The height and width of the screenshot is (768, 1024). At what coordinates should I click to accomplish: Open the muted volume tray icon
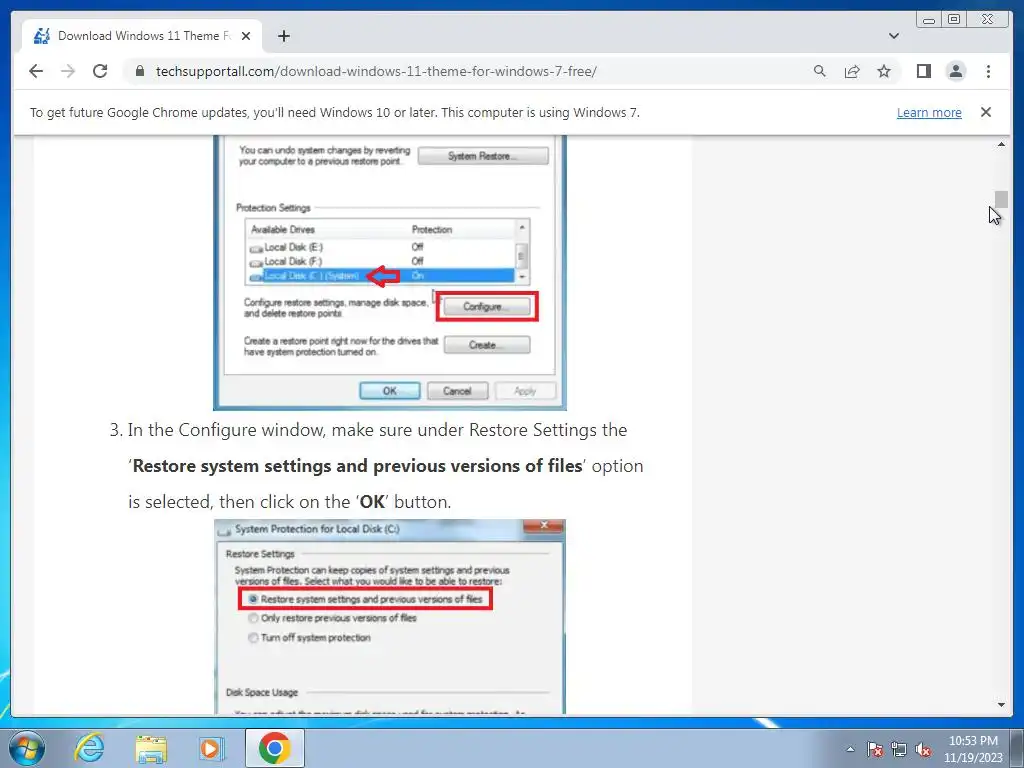(923, 749)
